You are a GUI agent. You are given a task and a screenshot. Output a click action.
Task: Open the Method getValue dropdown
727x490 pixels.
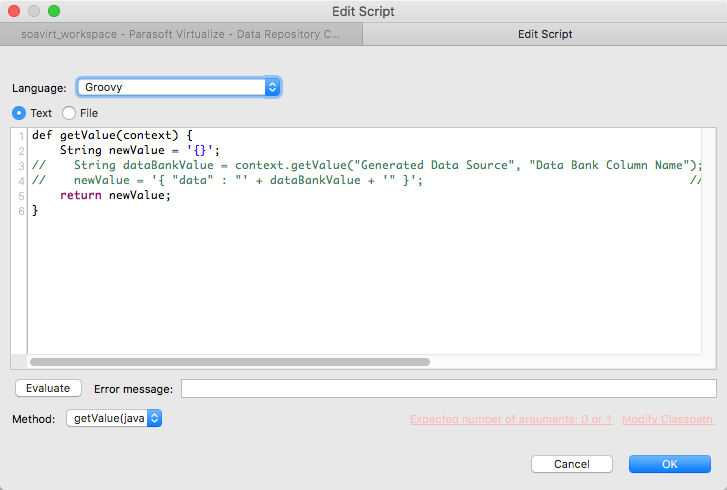(x=114, y=418)
